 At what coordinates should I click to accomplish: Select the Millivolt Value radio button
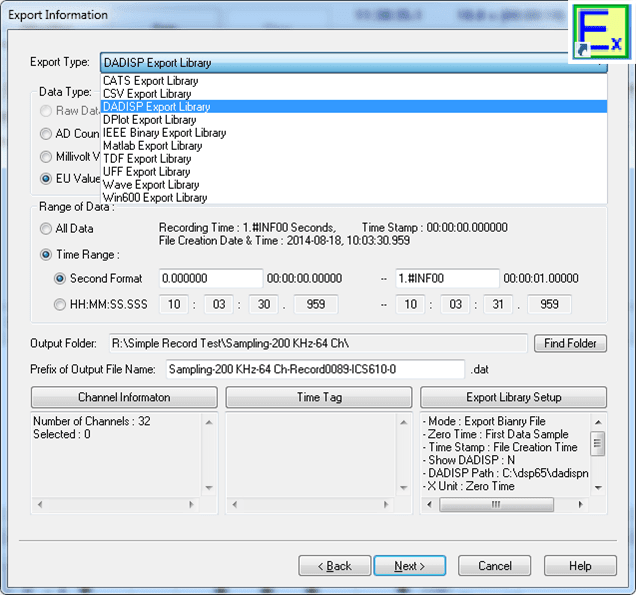46,157
